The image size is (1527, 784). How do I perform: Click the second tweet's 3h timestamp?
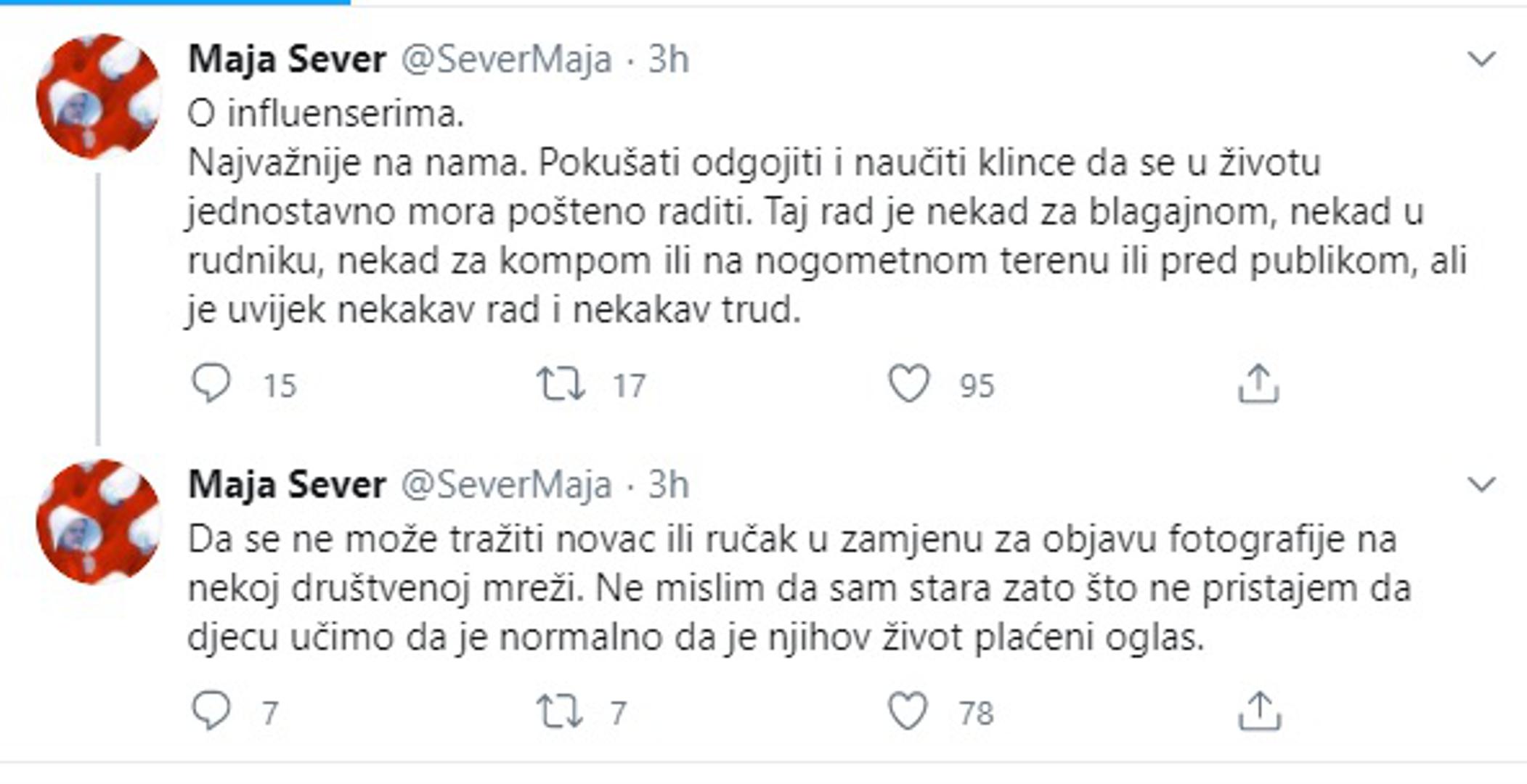pos(668,485)
